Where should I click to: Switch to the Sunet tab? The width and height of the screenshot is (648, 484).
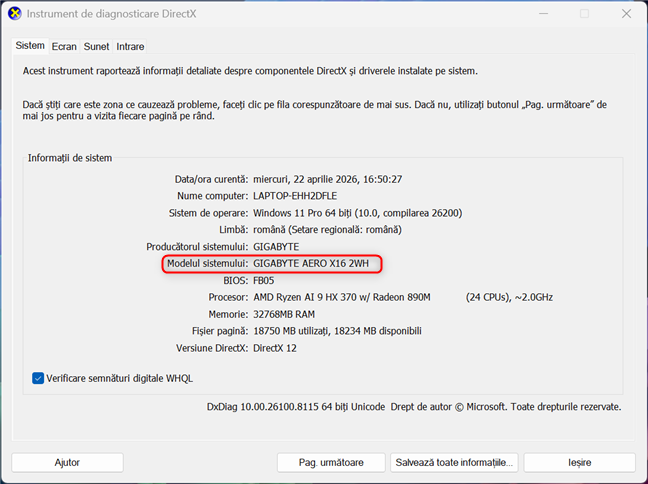pyautogui.click(x=96, y=46)
